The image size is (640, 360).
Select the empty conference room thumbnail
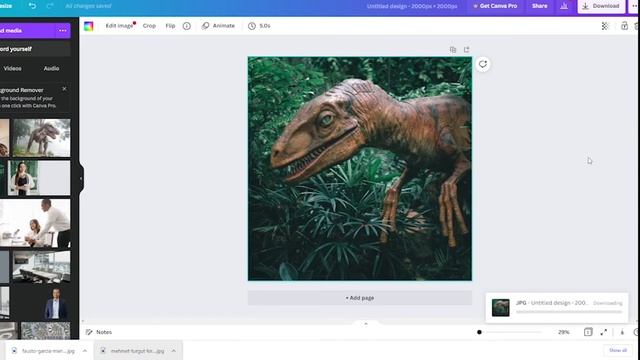[x=41, y=267]
